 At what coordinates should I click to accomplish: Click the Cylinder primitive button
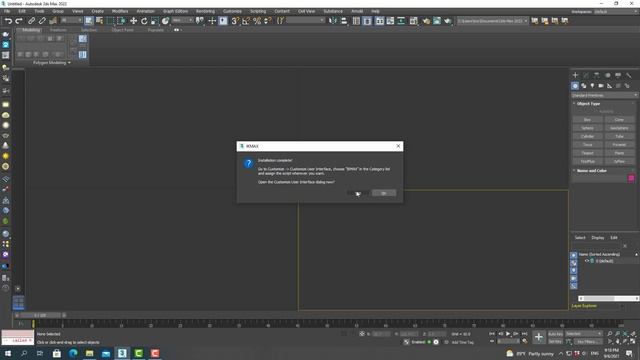click(587, 136)
